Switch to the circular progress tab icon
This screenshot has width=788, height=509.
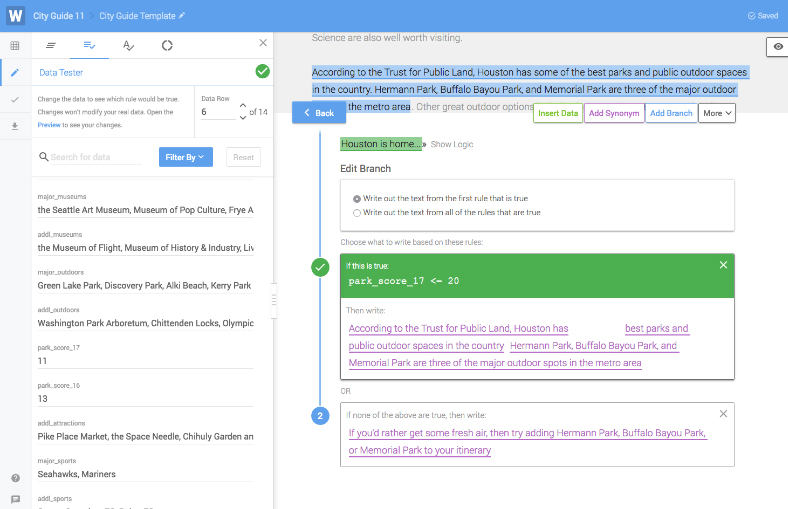point(167,45)
